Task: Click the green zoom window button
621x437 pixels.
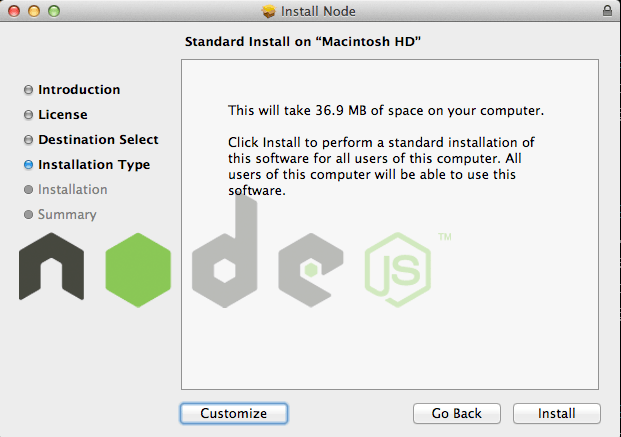Action: [54, 11]
